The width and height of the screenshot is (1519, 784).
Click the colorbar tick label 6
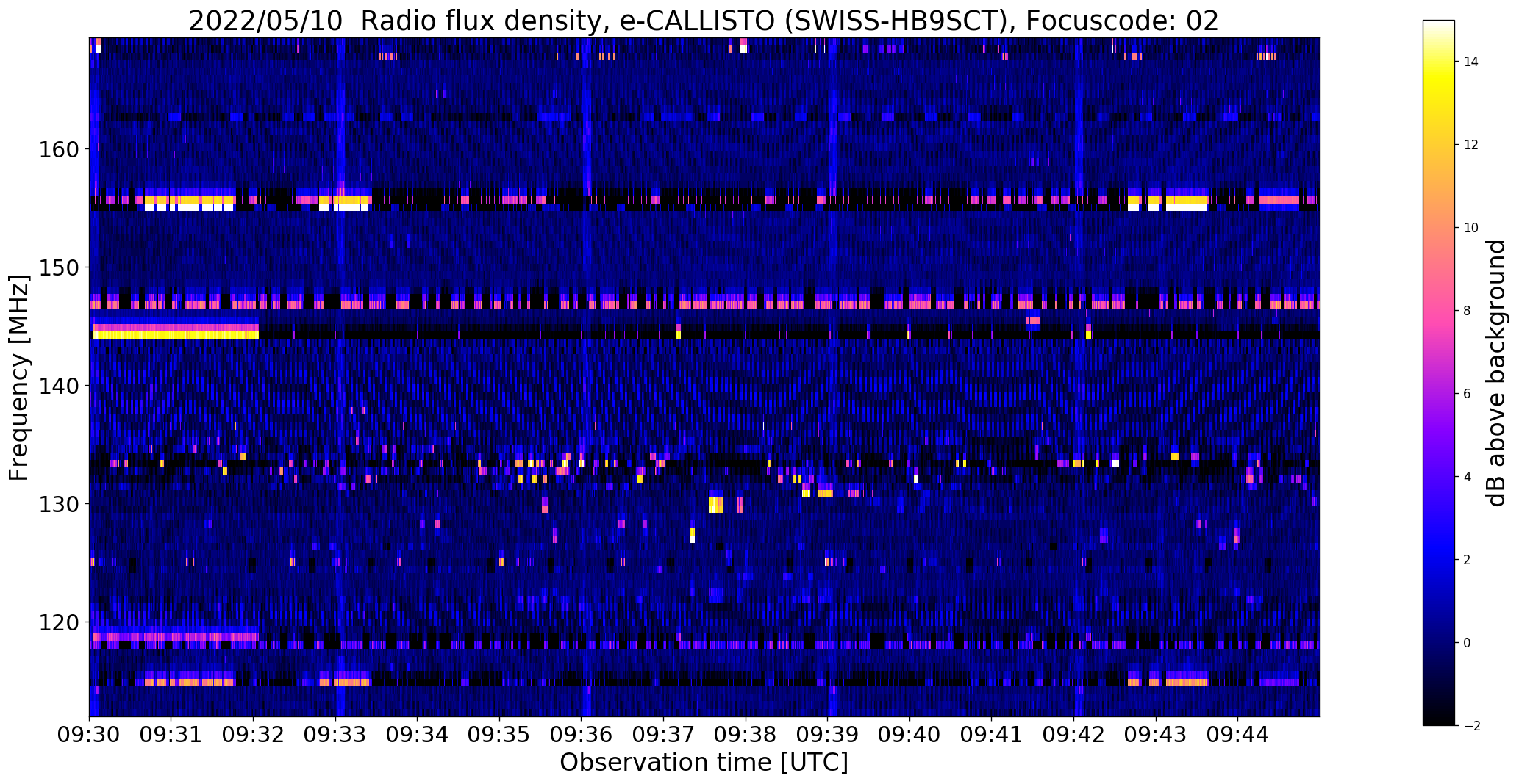point(1468,394)
